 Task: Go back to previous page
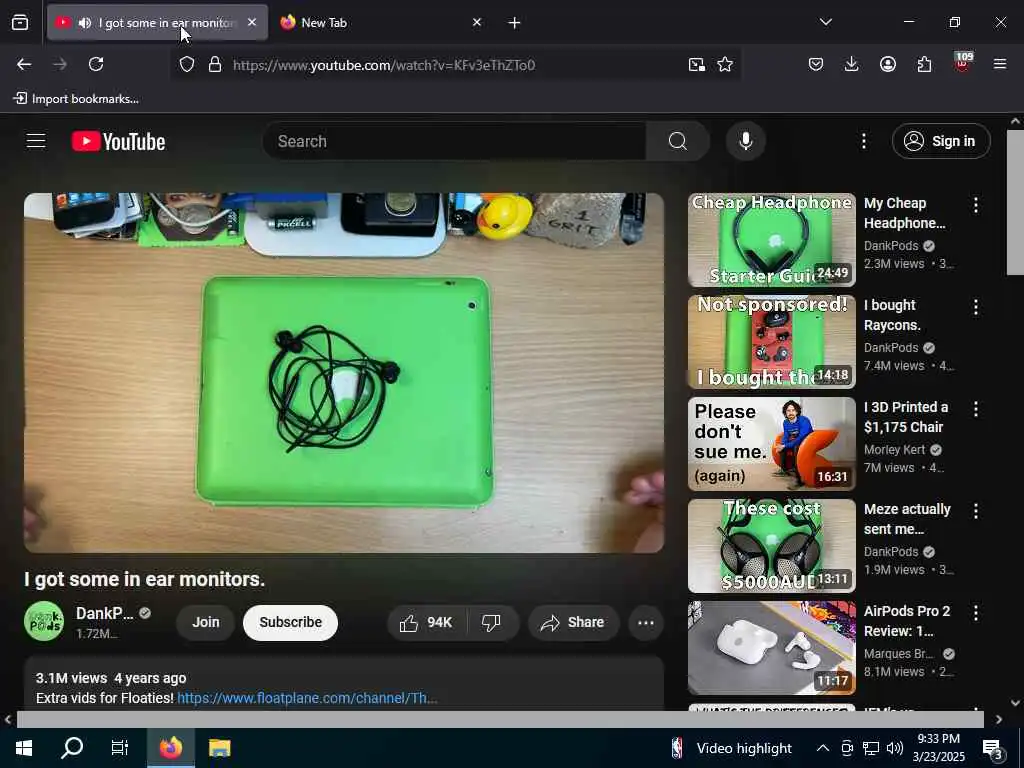tap(24, 64)
